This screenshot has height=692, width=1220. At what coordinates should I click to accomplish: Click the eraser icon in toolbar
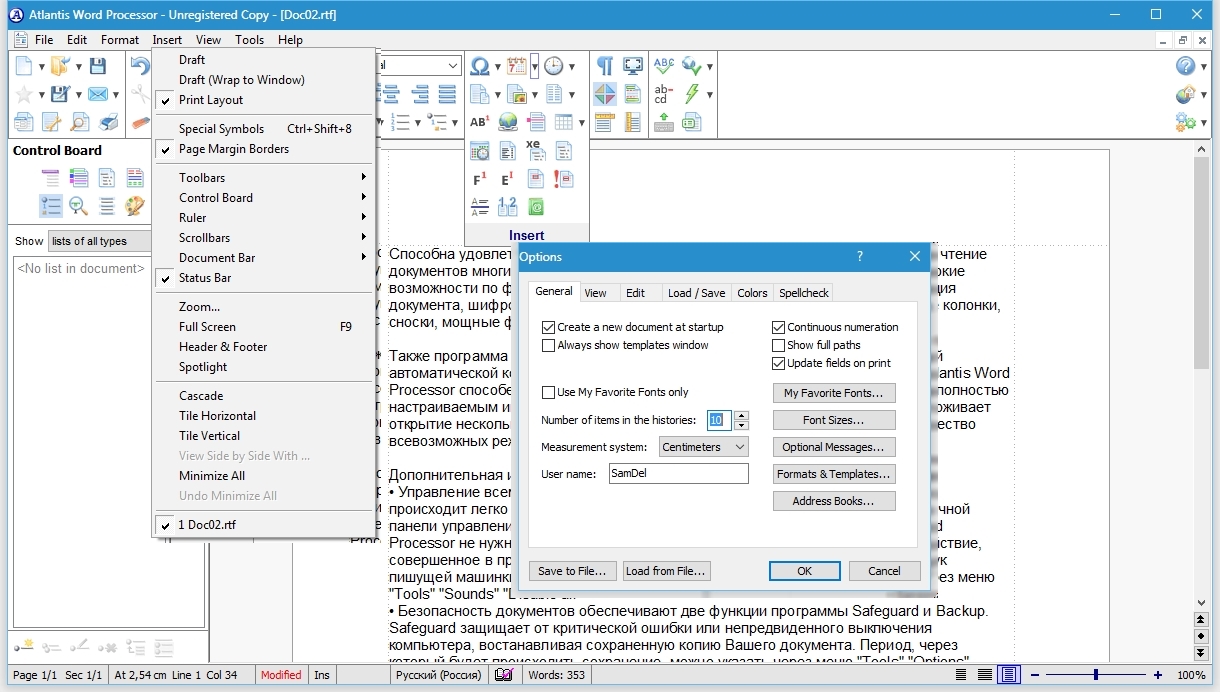pos(140,122)
